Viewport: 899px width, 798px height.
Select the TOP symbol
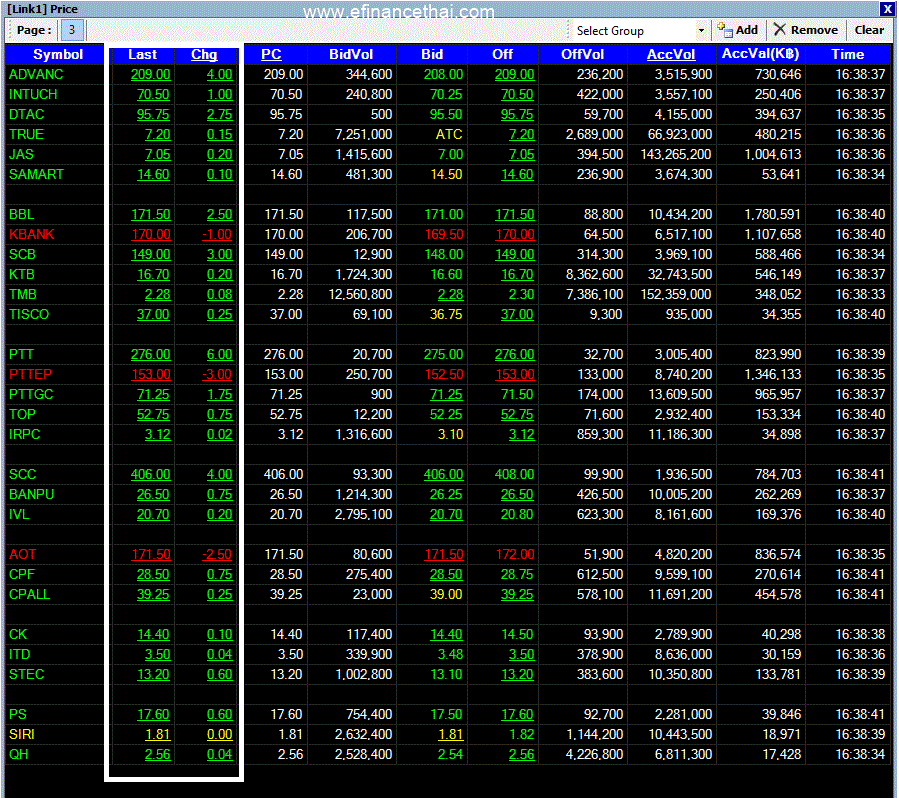22,414
